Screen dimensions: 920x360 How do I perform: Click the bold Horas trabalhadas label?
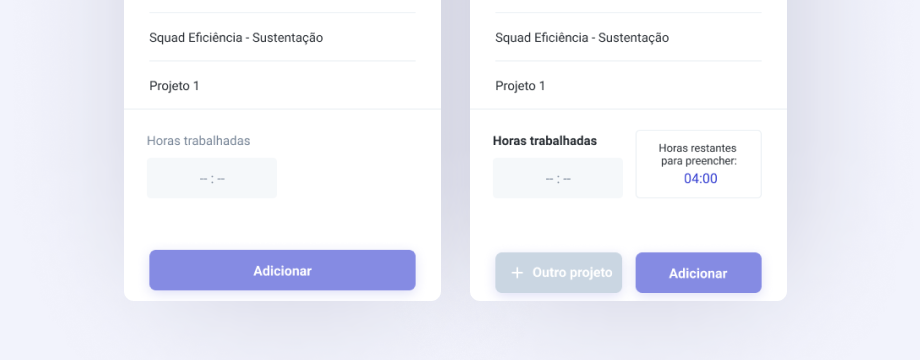coord(544,141)
